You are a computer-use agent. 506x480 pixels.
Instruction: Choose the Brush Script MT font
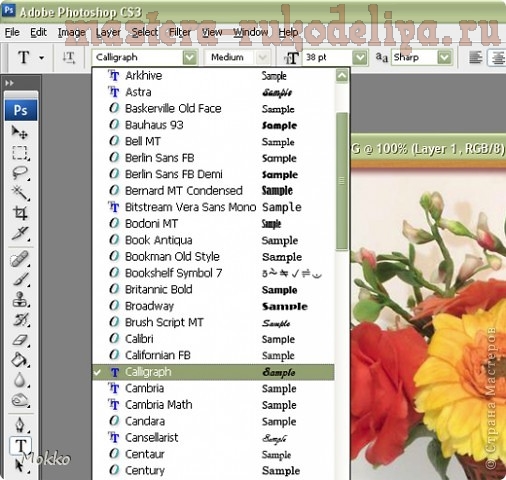click(x=213, y=322)
